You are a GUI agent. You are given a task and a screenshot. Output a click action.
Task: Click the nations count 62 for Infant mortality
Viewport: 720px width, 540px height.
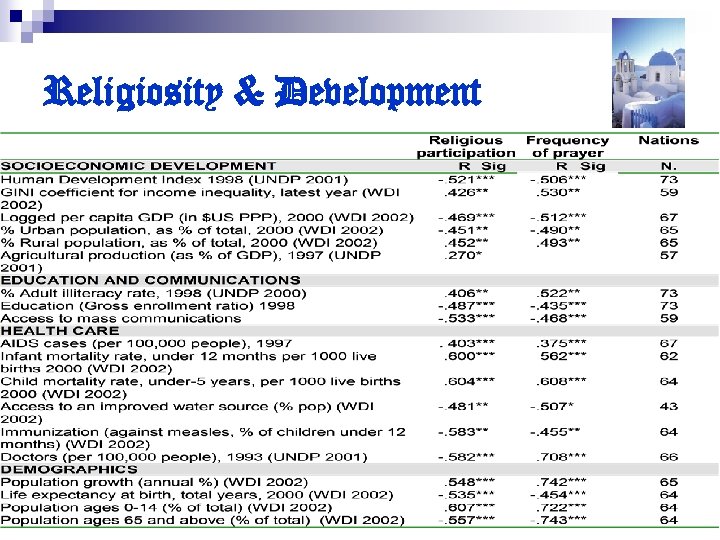[669, 356]
